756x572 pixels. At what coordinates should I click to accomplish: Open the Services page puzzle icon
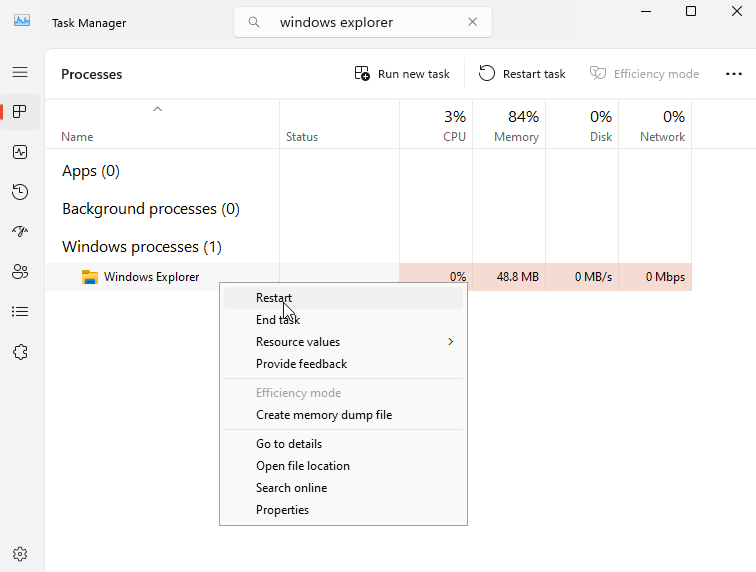[x=20, y=352]
